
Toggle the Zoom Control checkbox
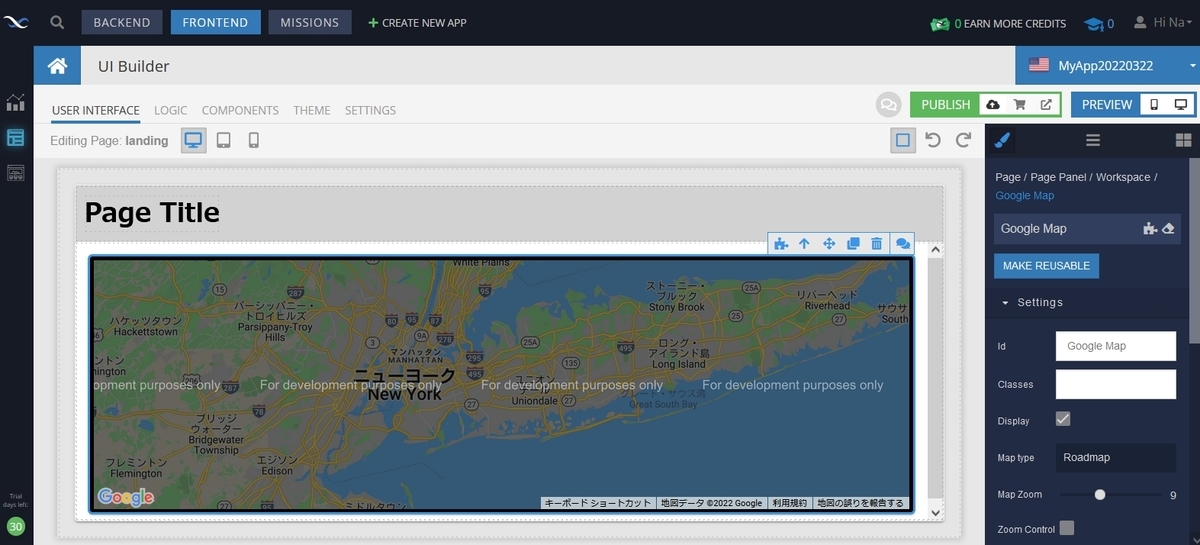[x=1066, y=527]
